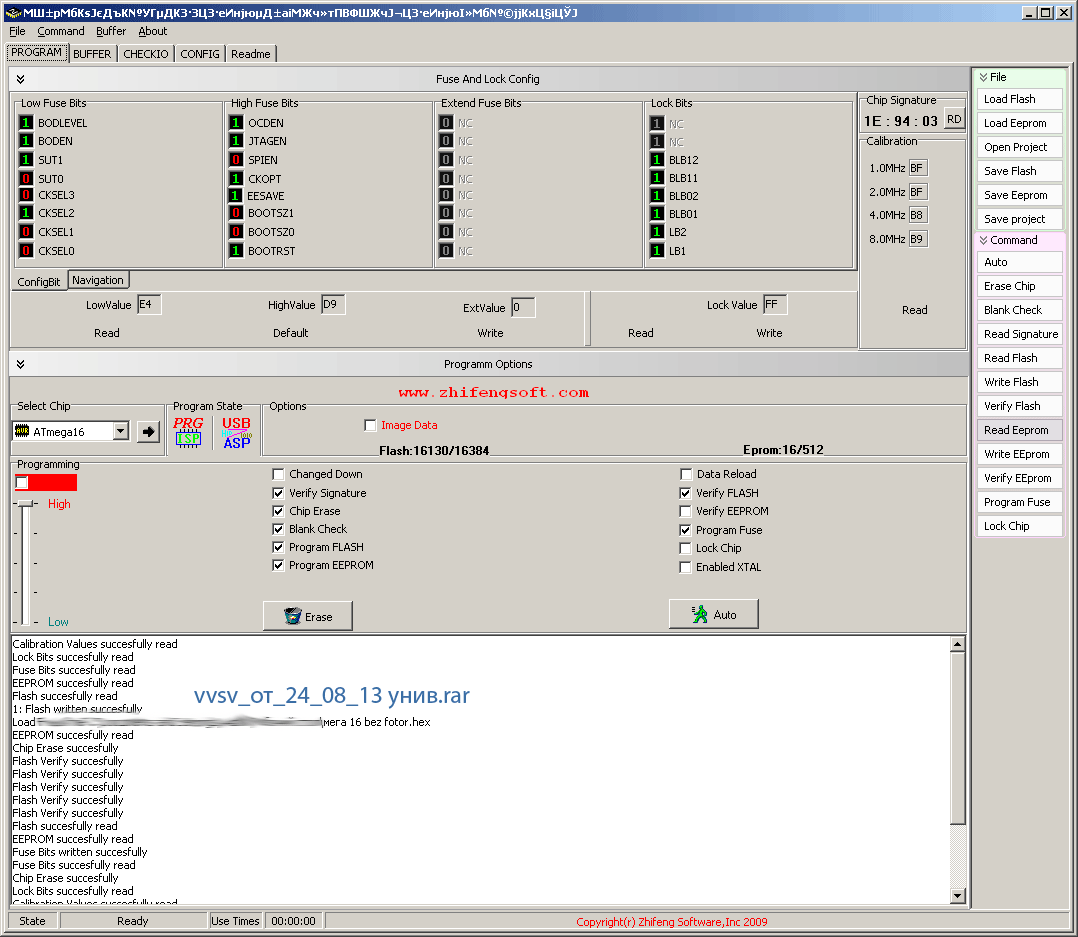The image size is (1078, 937).
Task: Toggle the BOOTRST high fuse bit
Action: coord(236,251)
